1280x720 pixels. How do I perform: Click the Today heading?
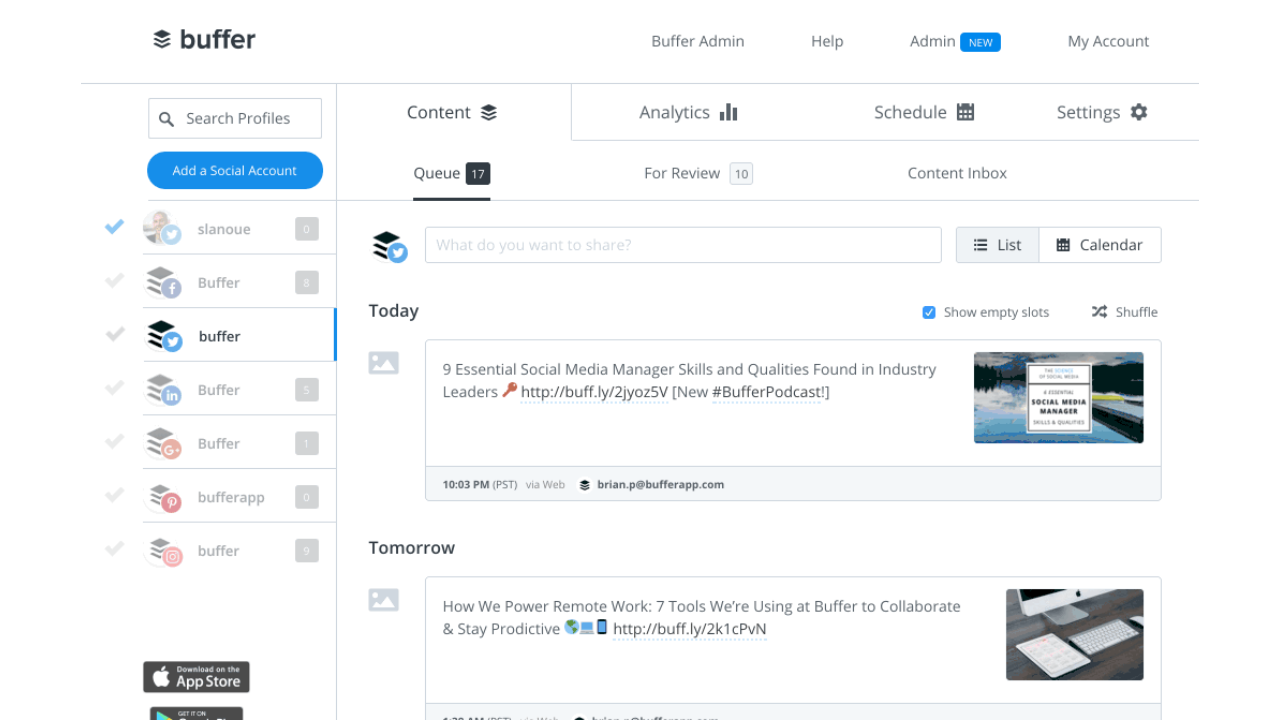click(394, 311)
